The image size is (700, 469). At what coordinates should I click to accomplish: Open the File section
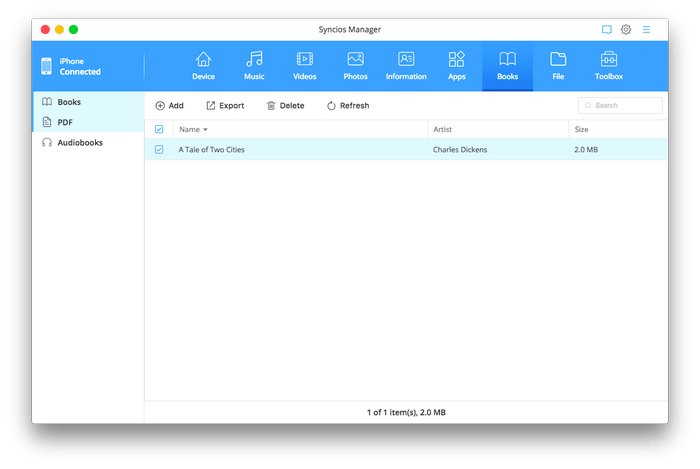click(x=558, y=66)
